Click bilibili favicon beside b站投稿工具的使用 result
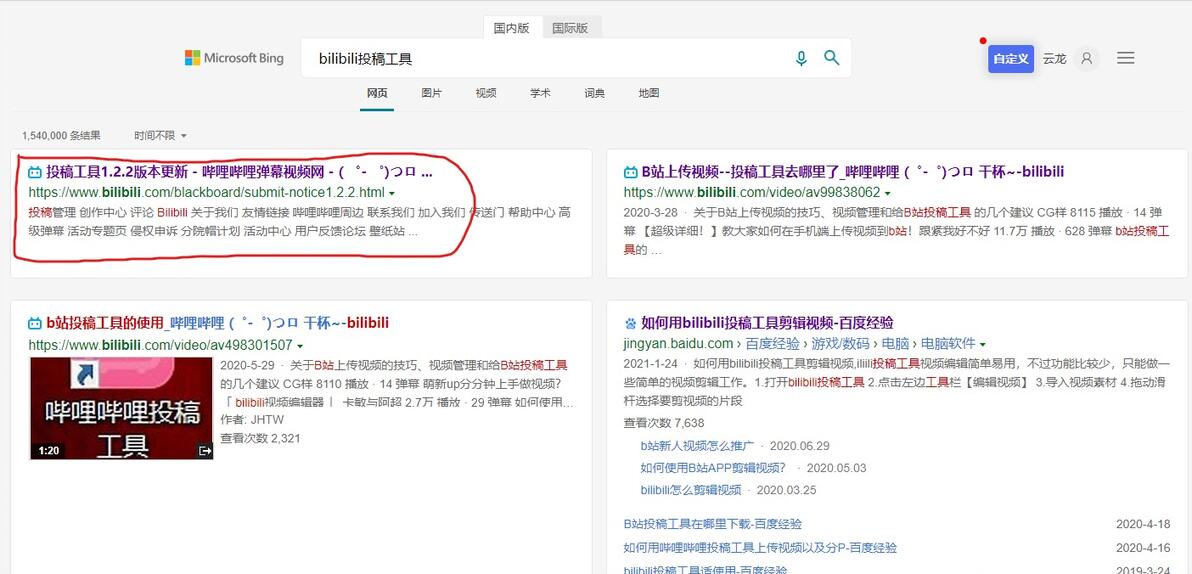The width and height of the screenshot is (1192, 574). (35, 323)
